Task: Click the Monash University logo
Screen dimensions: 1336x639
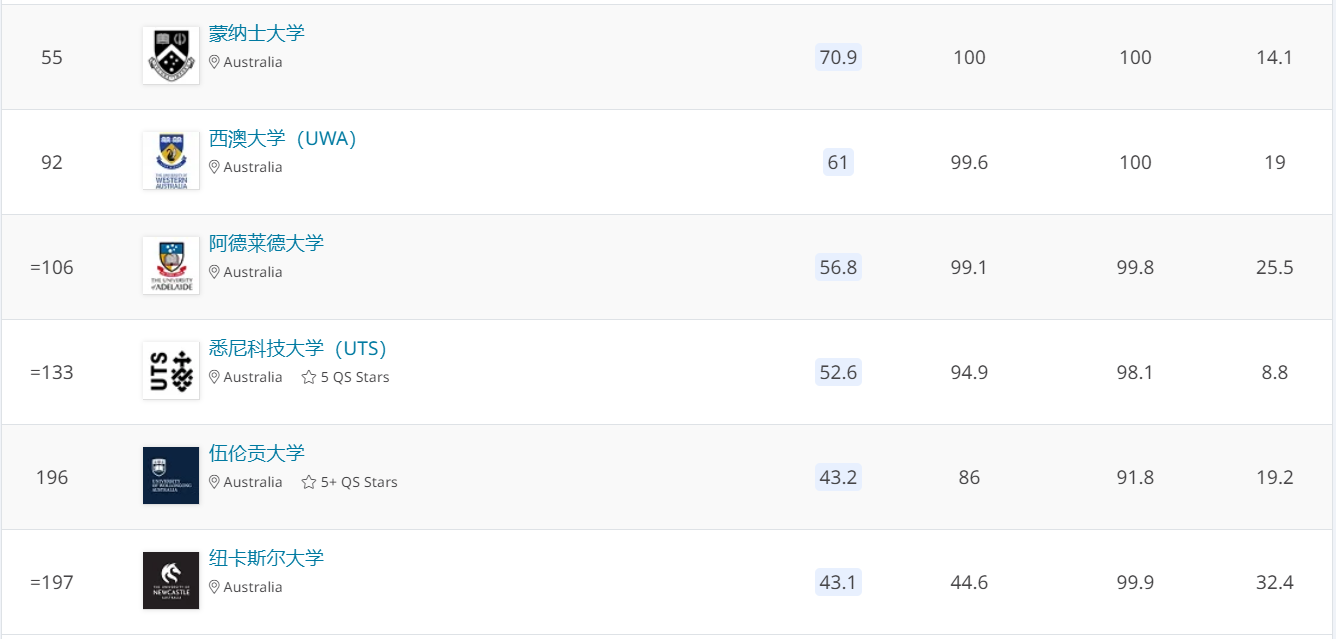Action: tap(171, 55)
